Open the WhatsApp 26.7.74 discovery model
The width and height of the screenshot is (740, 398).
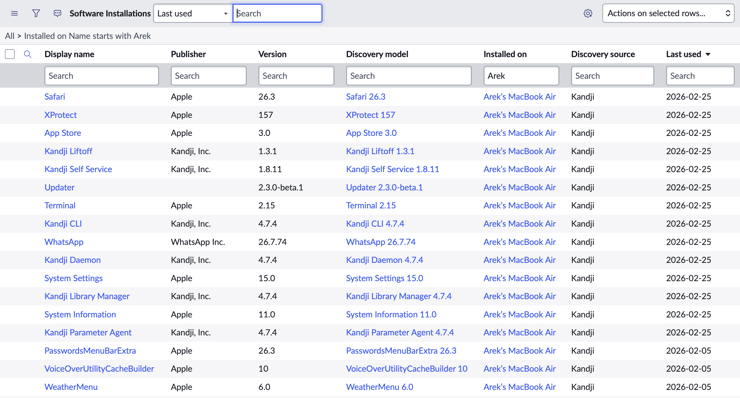point(381,242)
